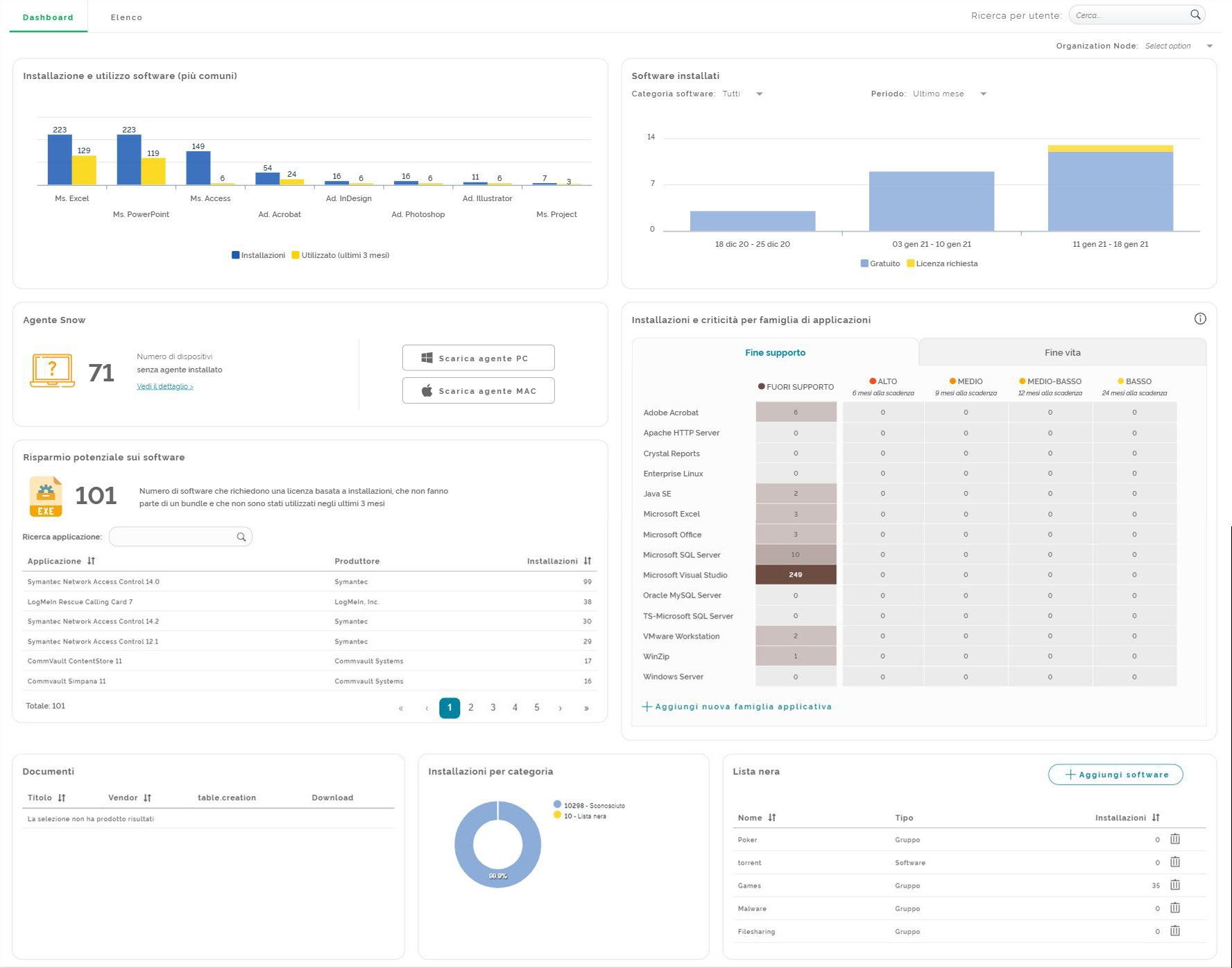The height and width of the screenshot is (968, 1232).
Task: Switch to the Dashboard tab
Action: click(x=48, y=17)
